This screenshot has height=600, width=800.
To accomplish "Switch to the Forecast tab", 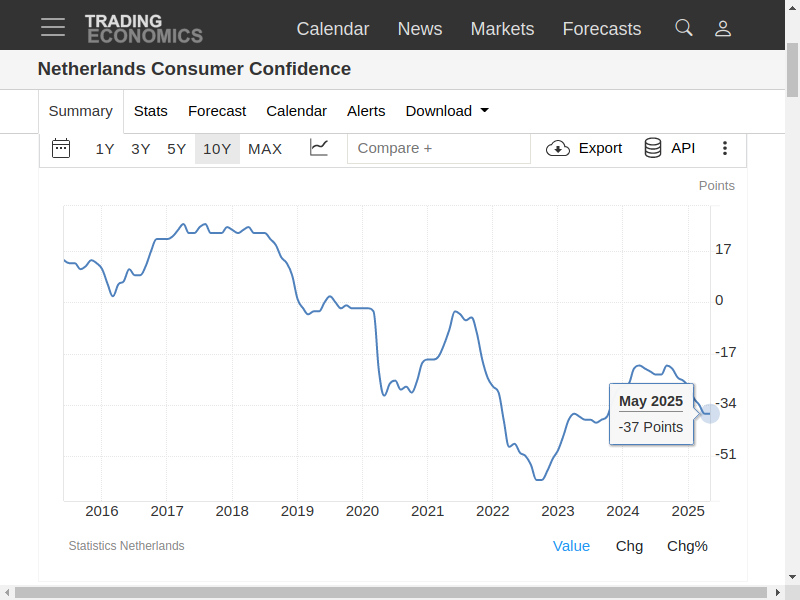I will click(x=217, y=111).
